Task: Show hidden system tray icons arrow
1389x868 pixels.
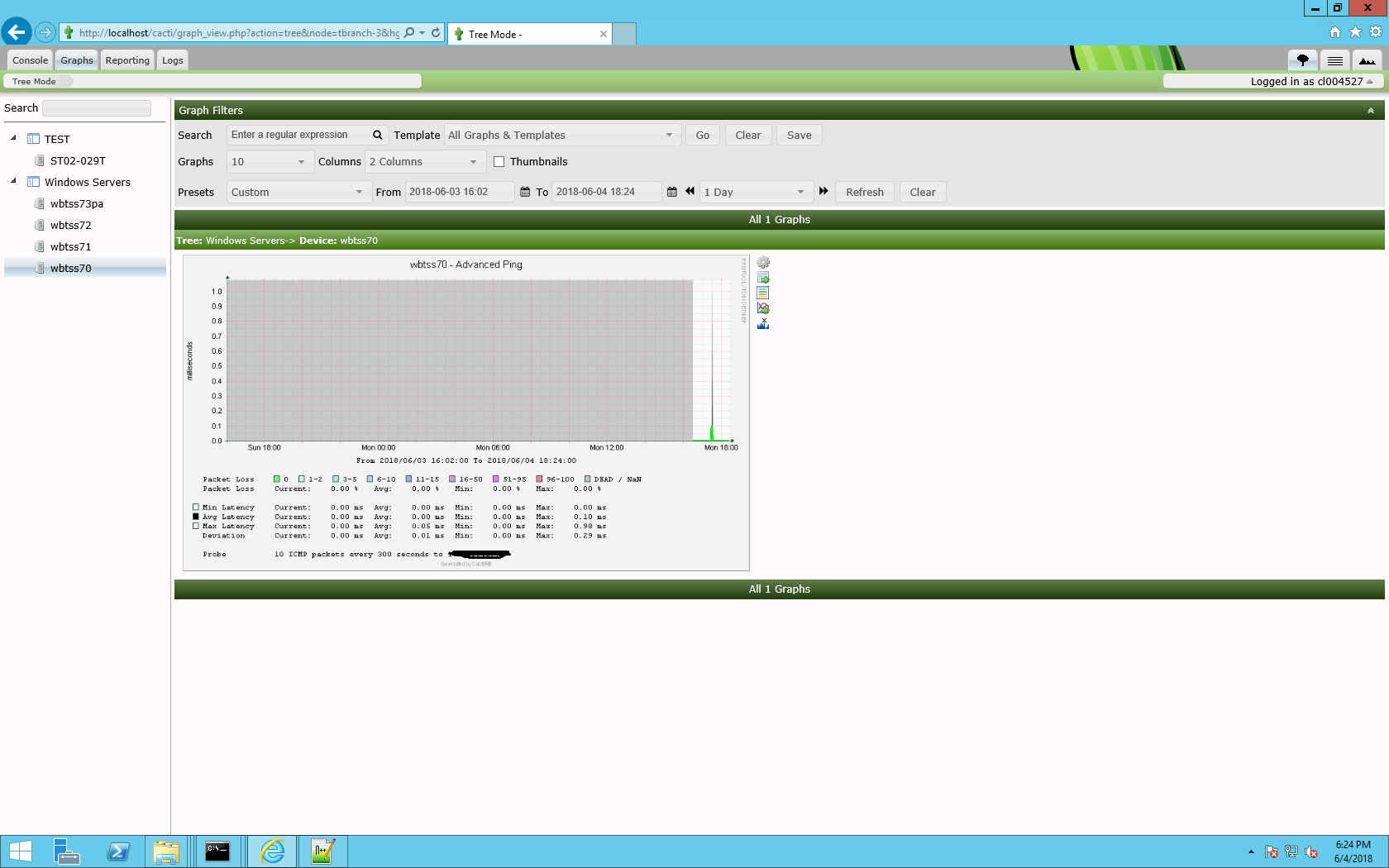Action: (1251, 851)
